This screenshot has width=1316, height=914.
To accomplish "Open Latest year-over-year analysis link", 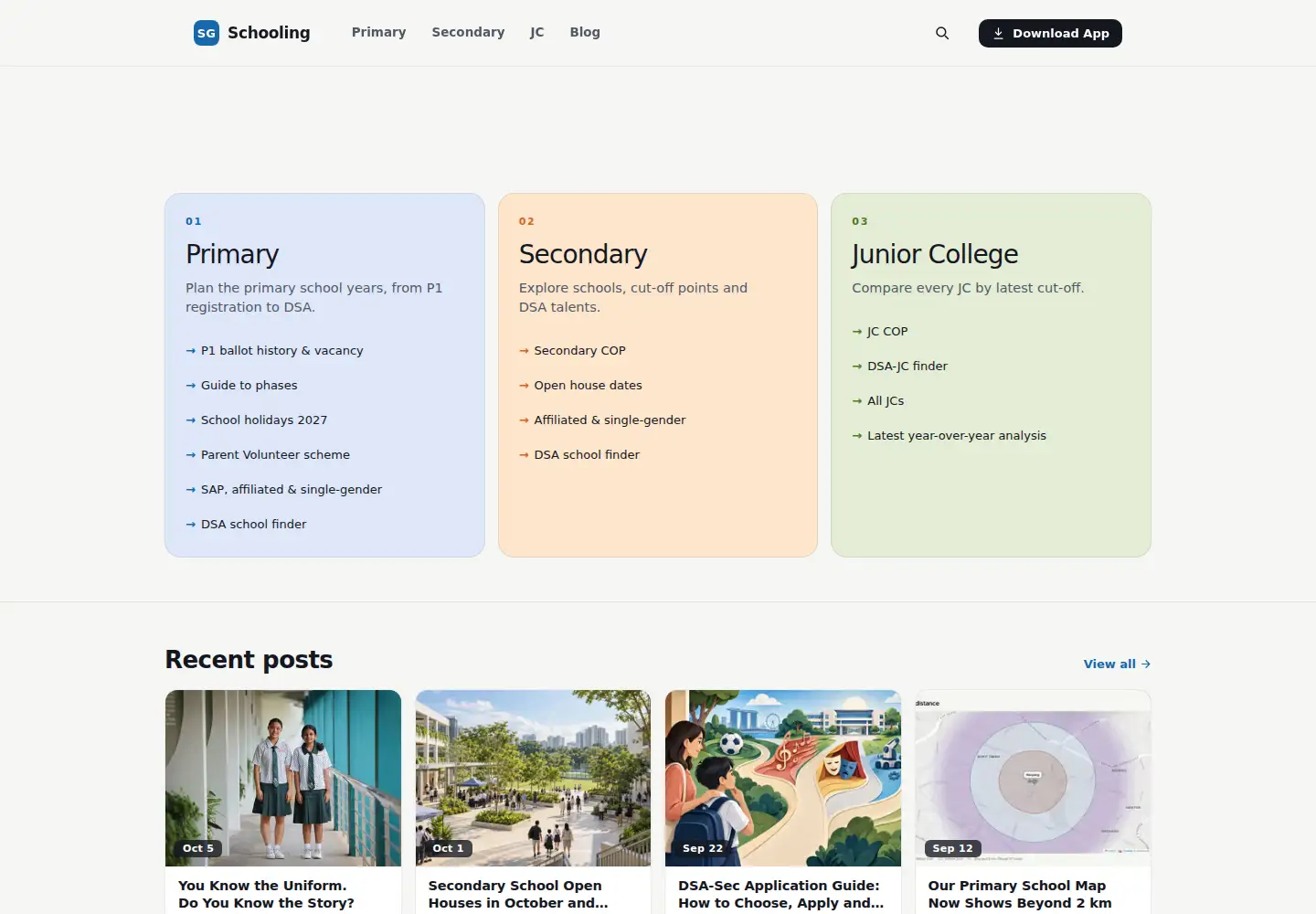I will pyautogui.click(x=949, y=436).
